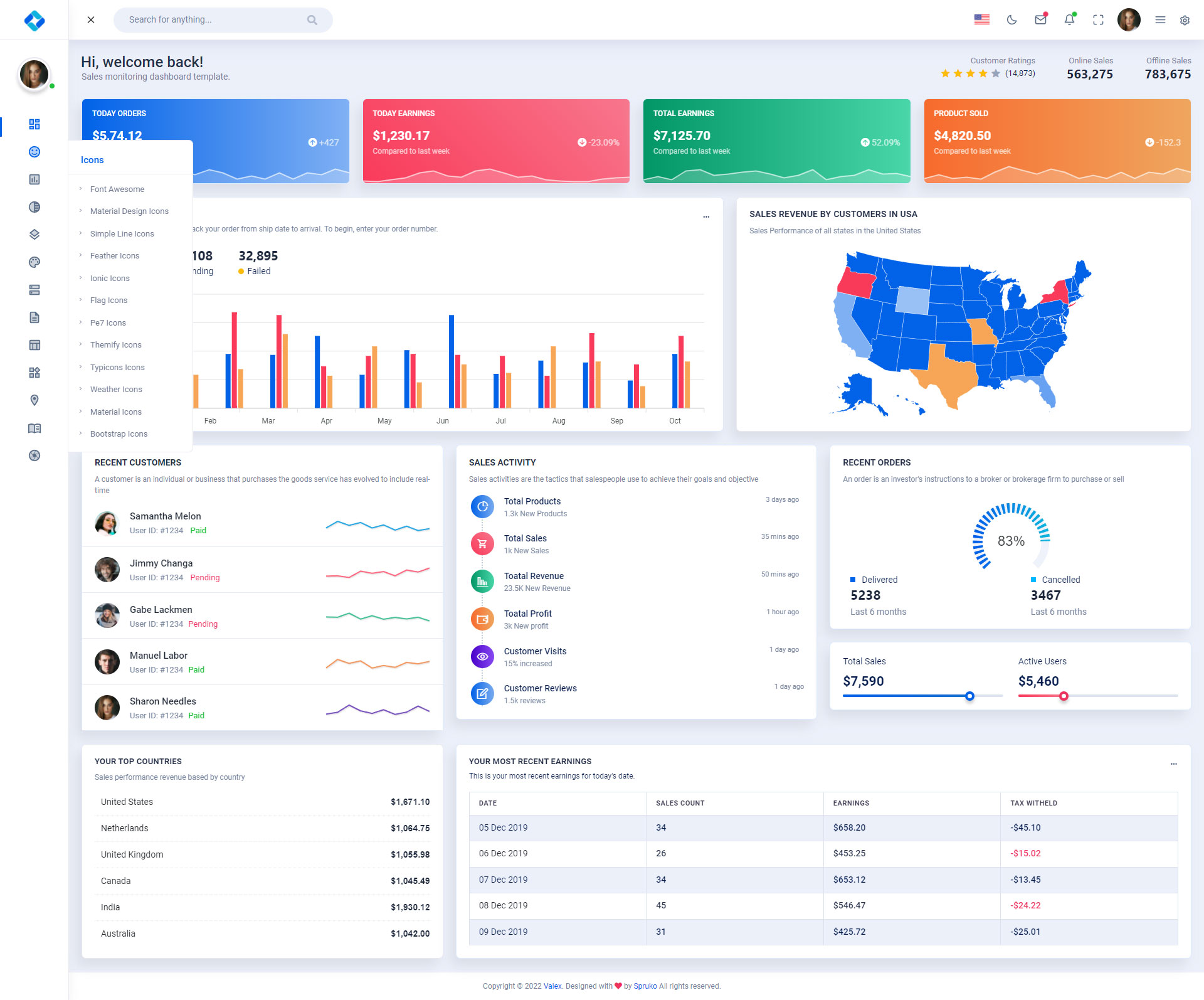
Task: Click the palette sidebar icon
Action: pyautogui.click(x=34, y=262)
